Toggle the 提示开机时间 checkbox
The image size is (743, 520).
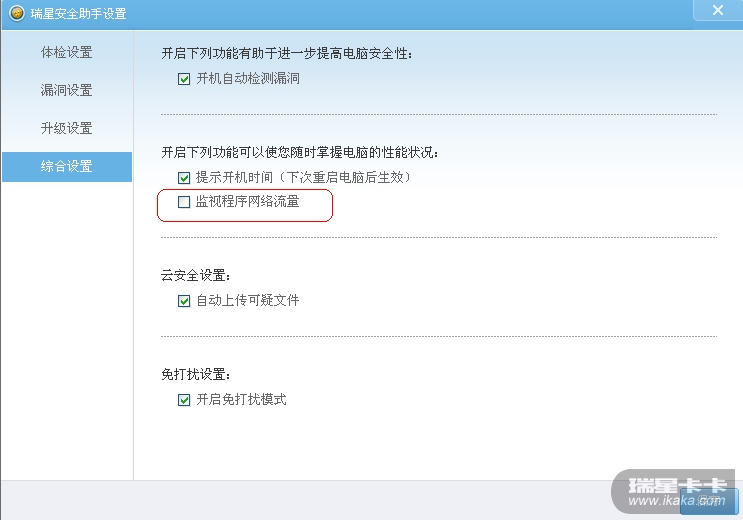pos(184,178)
